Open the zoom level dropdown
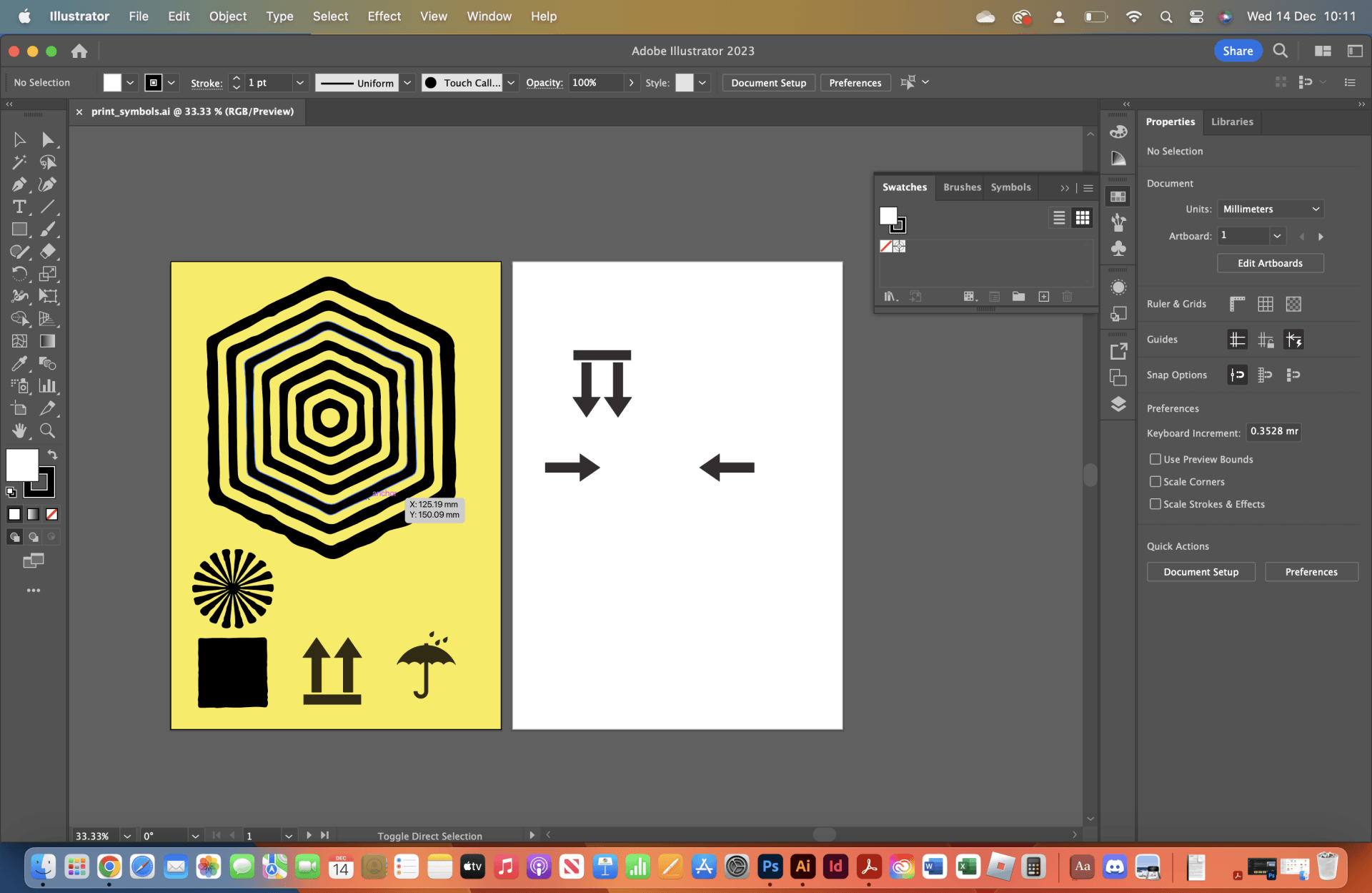This screenshot has width=1372, height=893. (x=127, y=836)
